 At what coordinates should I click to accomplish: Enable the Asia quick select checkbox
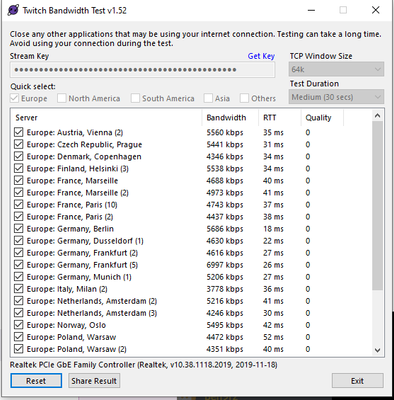pos(208,98)
